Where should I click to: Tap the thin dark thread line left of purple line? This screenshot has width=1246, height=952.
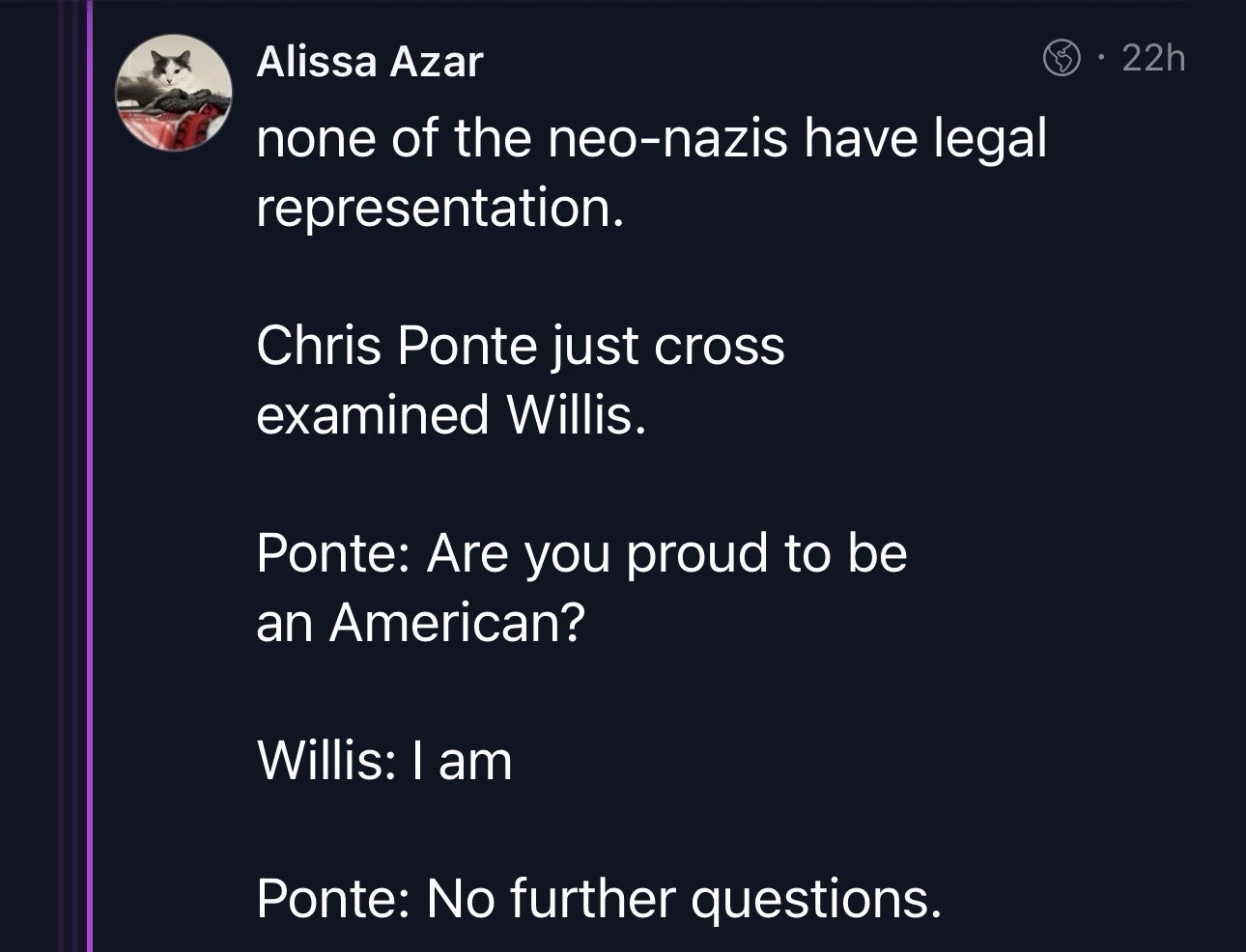pyautogui.click(x=68, y=483)
